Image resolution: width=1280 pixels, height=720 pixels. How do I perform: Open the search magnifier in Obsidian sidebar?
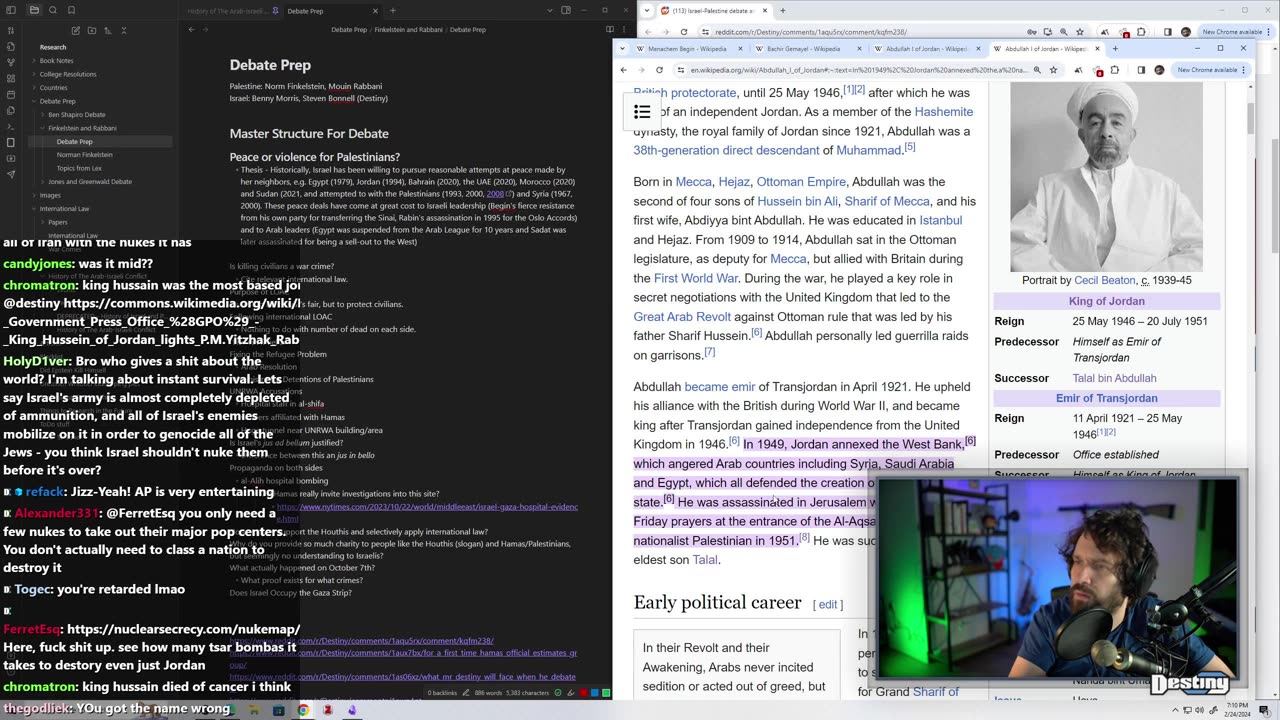[53, 11]
